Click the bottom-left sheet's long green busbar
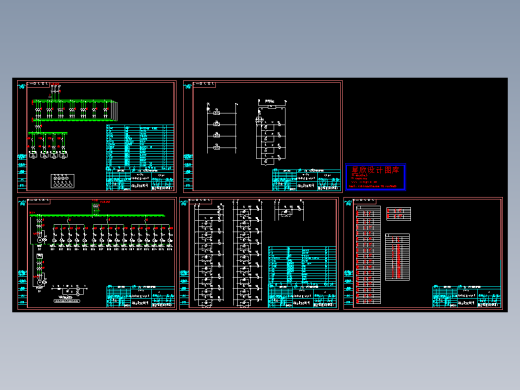This screenshot has width=520, height=390. [x=97, y=216]
